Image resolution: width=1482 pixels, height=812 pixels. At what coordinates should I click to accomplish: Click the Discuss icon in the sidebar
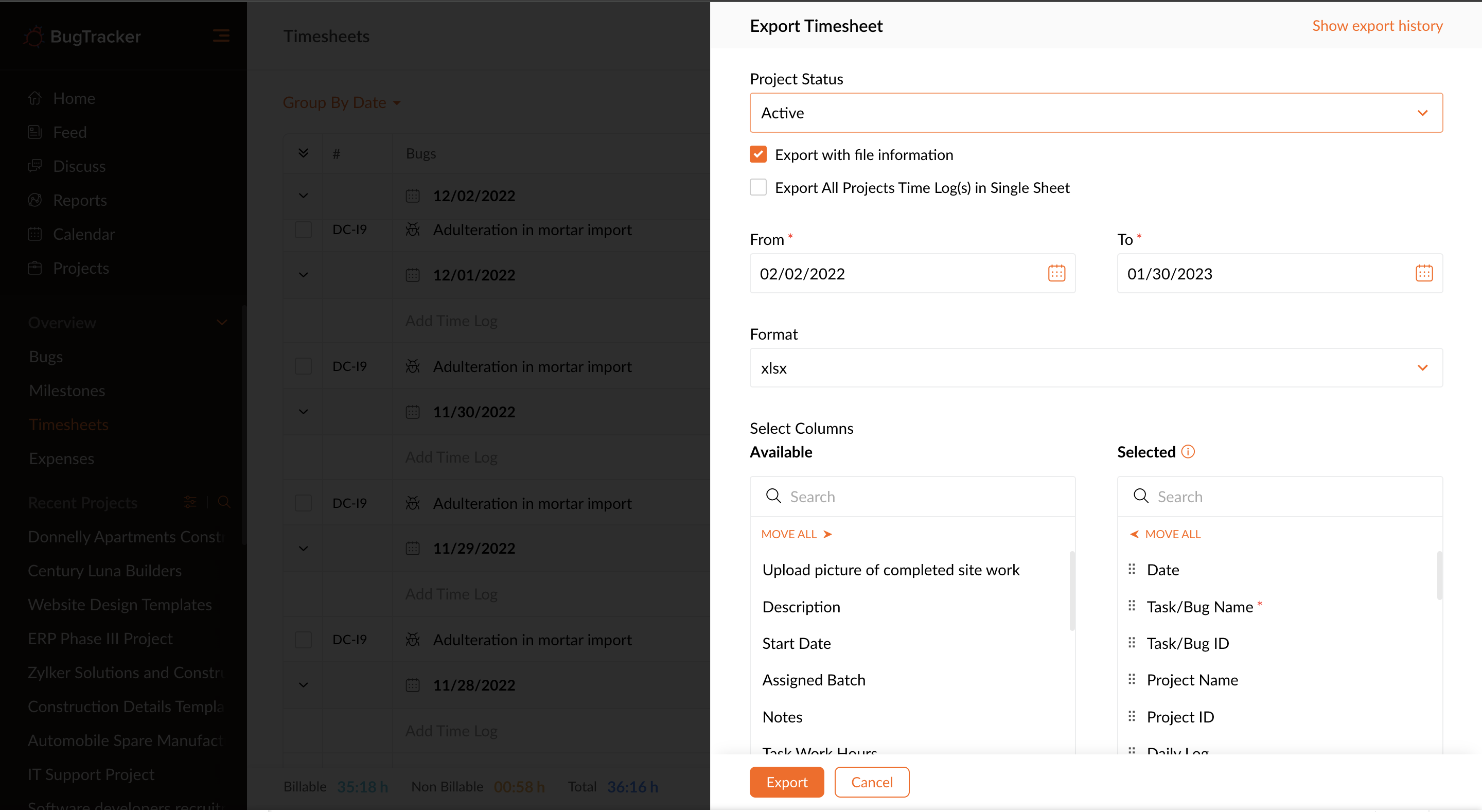point(35,166)
